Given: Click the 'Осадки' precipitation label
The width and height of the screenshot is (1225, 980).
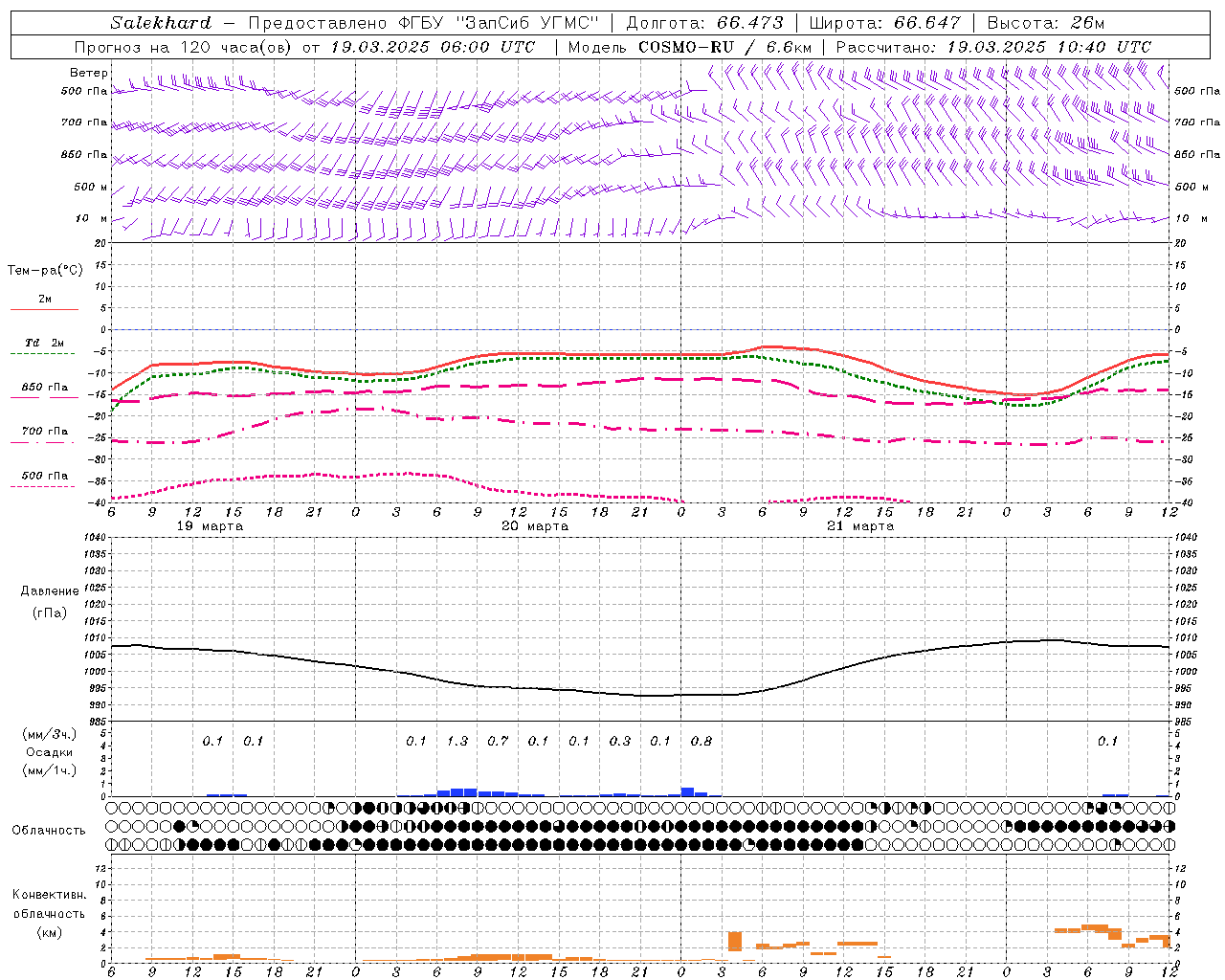Looking at the screenshot, I should [50, 752].
